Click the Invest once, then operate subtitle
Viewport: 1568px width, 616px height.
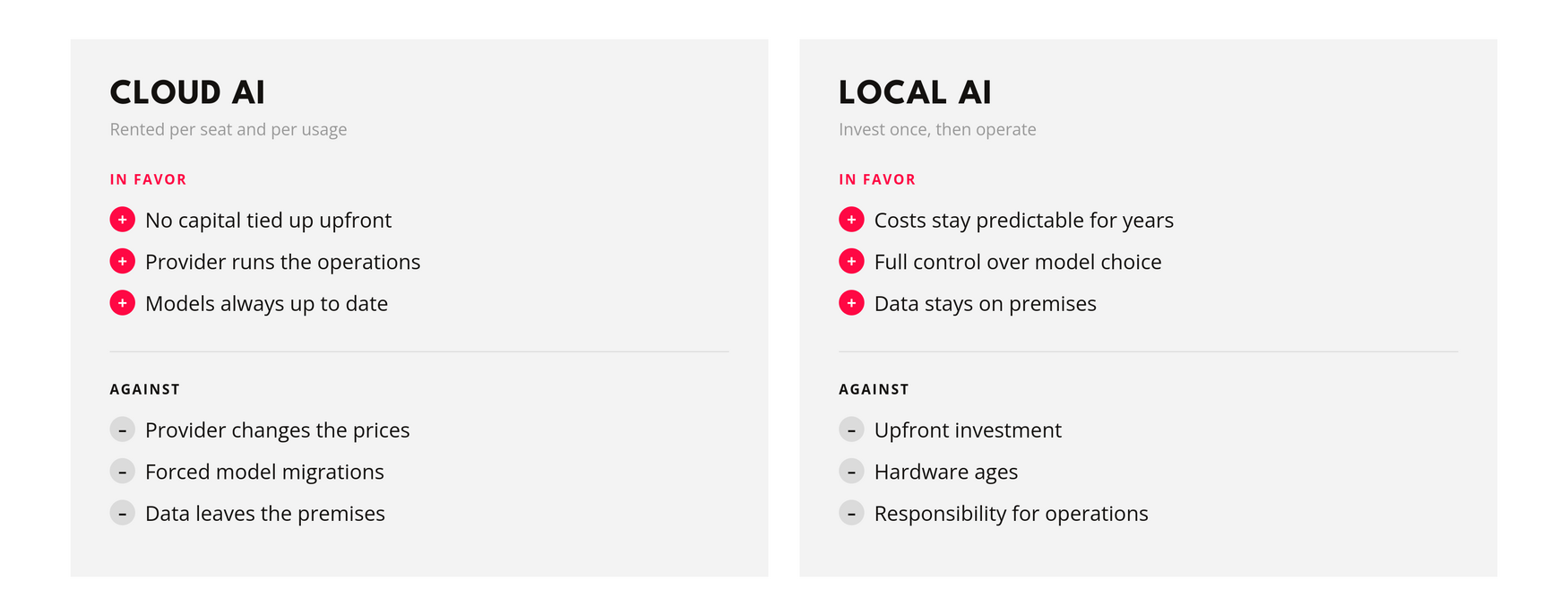(937, 129)
